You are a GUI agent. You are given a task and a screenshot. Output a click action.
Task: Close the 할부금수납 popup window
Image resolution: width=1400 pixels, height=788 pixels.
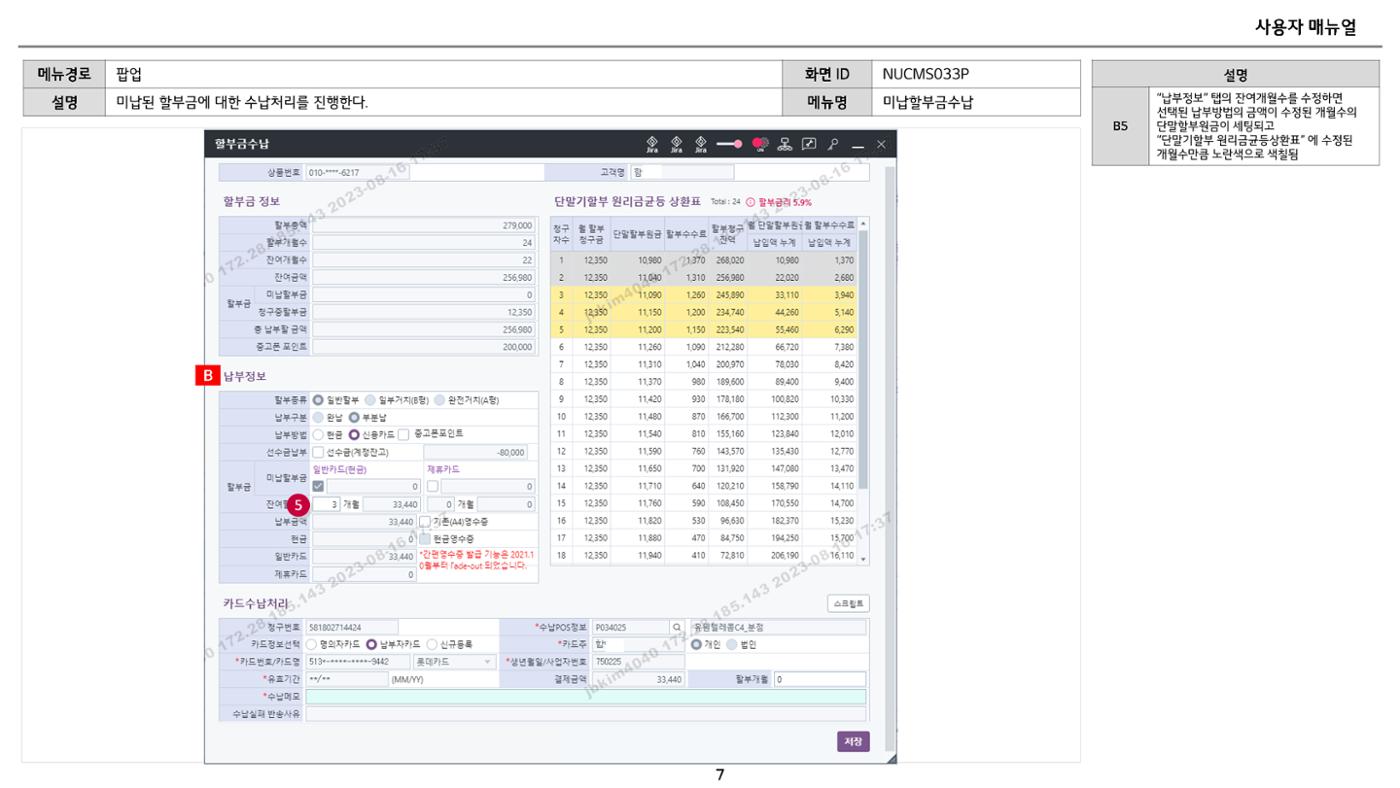[x=881, y=145]
